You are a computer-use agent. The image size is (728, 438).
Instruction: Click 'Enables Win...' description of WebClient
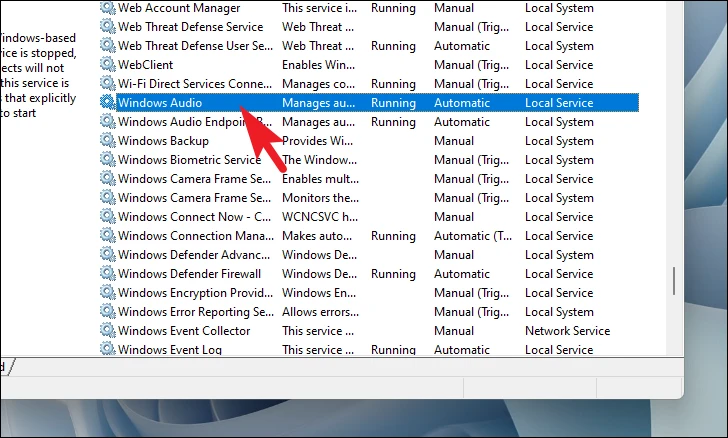tap(318, 65)
